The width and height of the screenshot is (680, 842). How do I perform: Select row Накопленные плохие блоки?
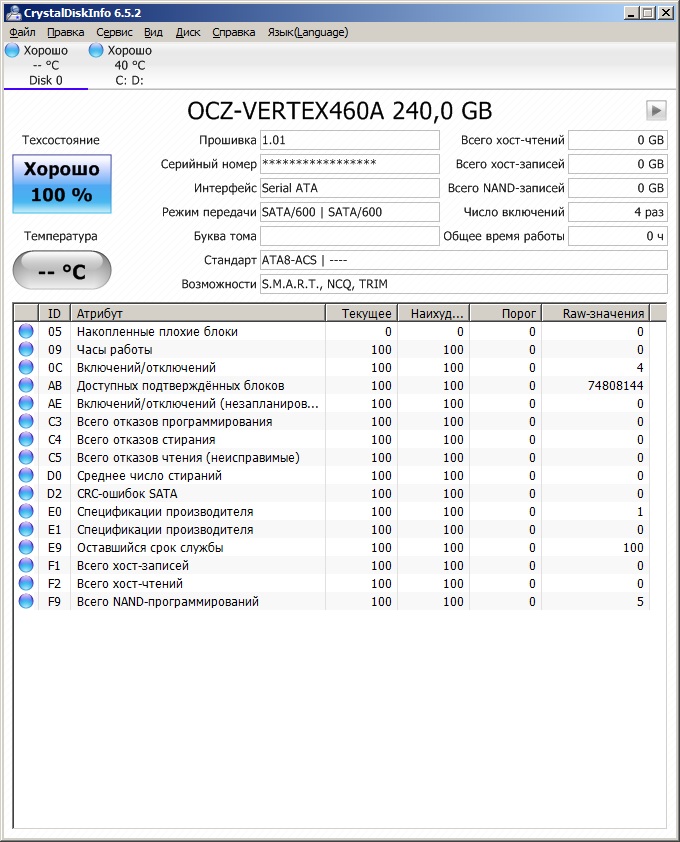click(331, 331)
